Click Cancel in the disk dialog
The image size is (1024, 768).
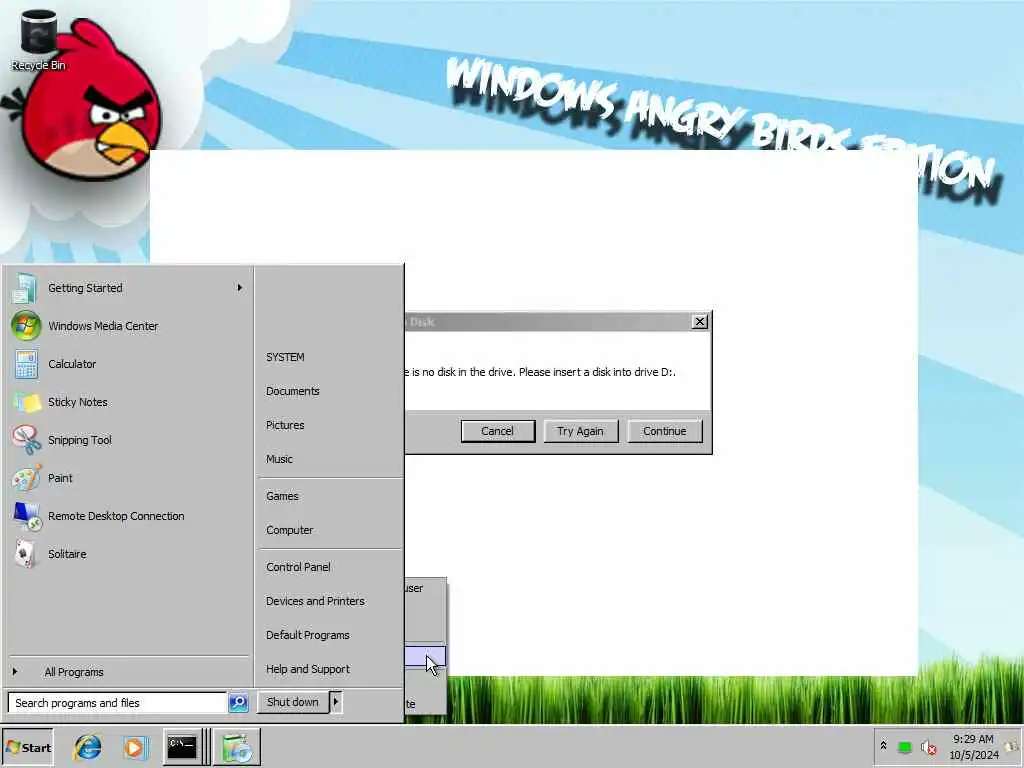click(x=498, y=431)
